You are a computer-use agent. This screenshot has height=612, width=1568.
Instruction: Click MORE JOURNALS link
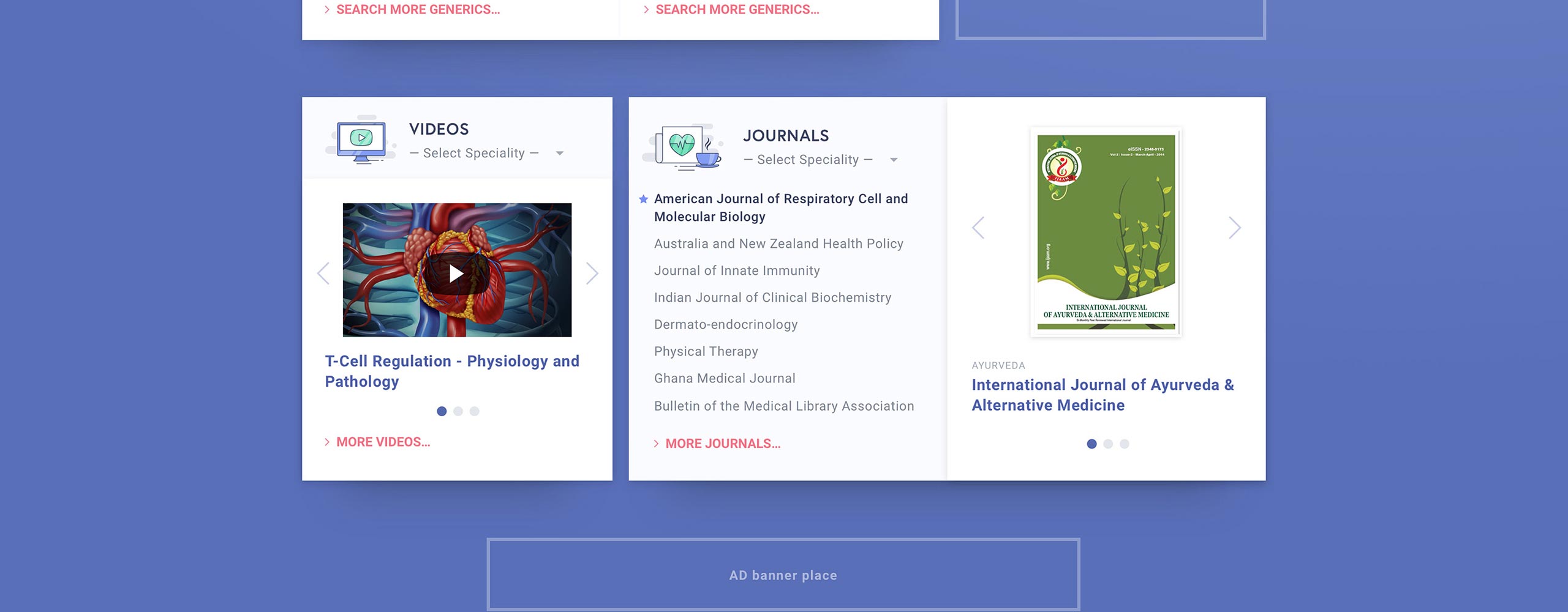tap(722, 444)
